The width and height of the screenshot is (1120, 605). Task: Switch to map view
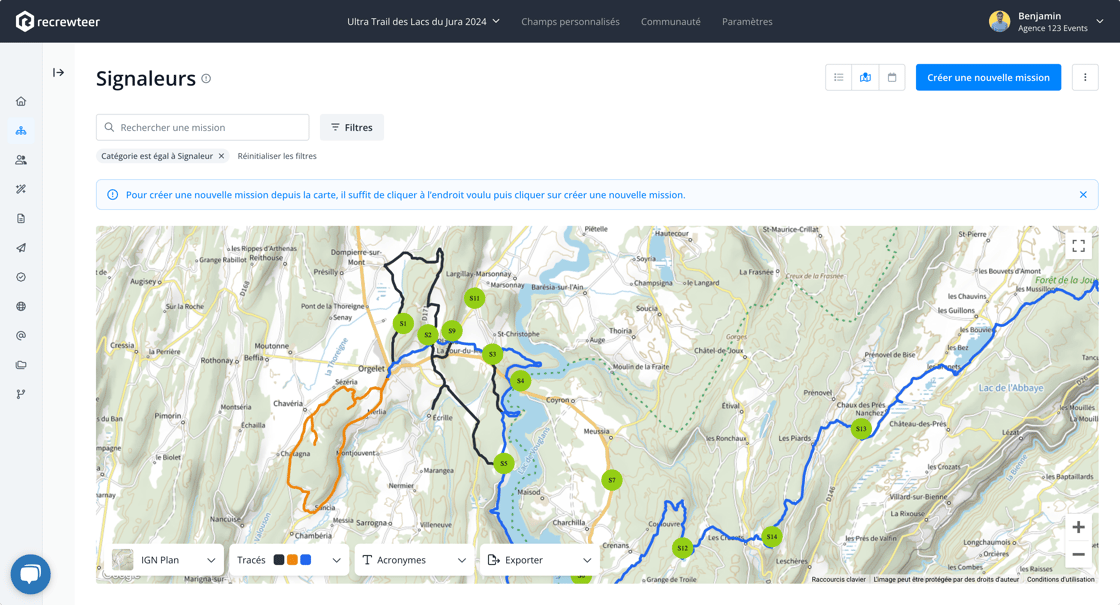click(x=865, y=77)
